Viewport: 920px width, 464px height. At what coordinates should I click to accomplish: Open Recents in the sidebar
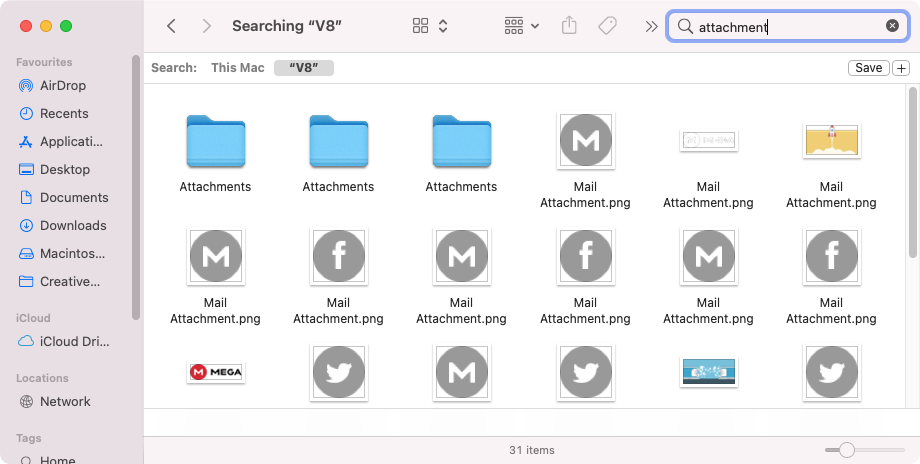[63, 114]
